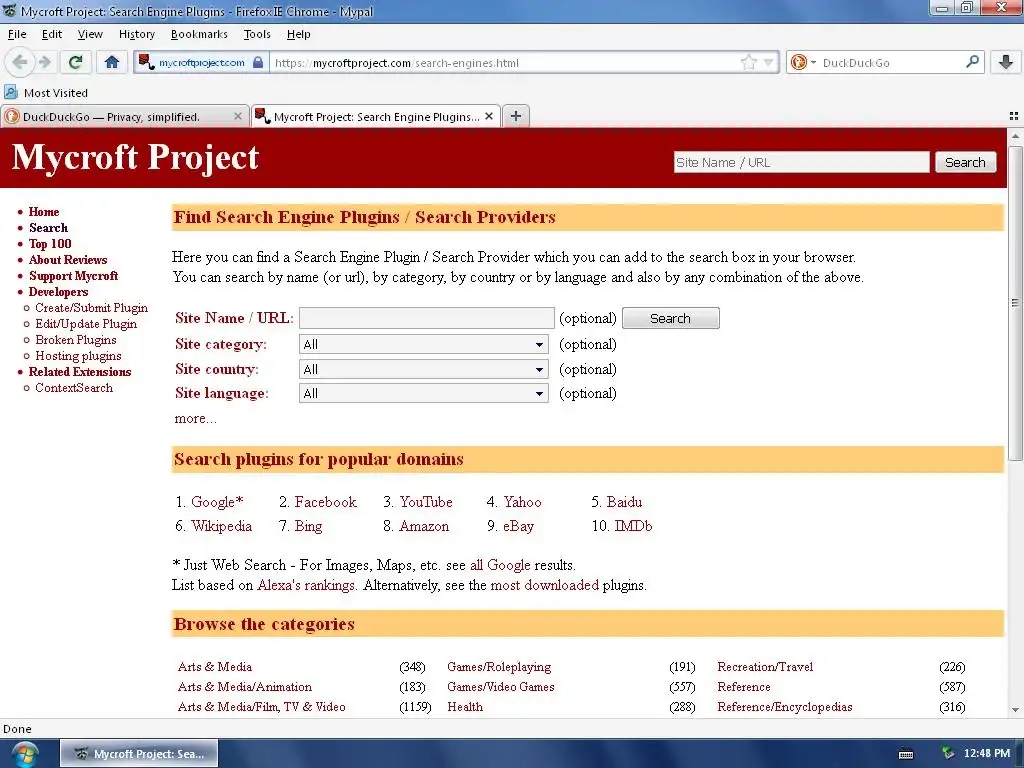The width and height of the screenshot is (1024, 768).
Task: Click the Site Name / URL form field
Action: (426, 318)
